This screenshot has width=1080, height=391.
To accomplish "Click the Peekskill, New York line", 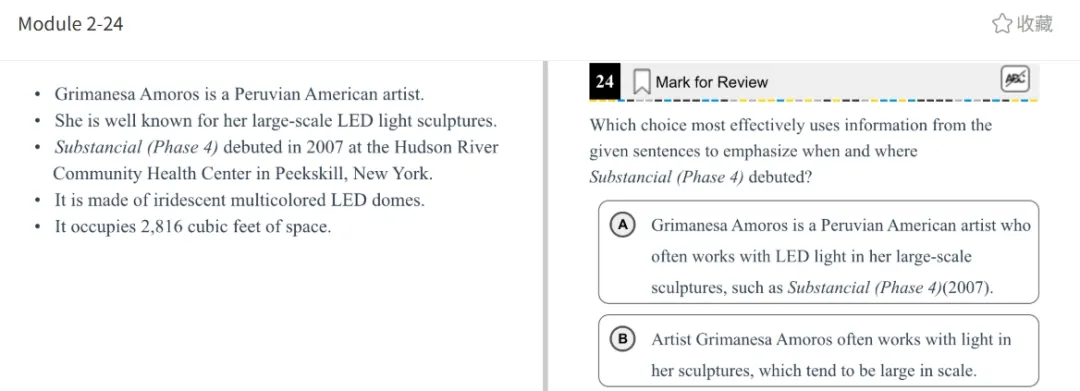I will click(x=243, y=174).
